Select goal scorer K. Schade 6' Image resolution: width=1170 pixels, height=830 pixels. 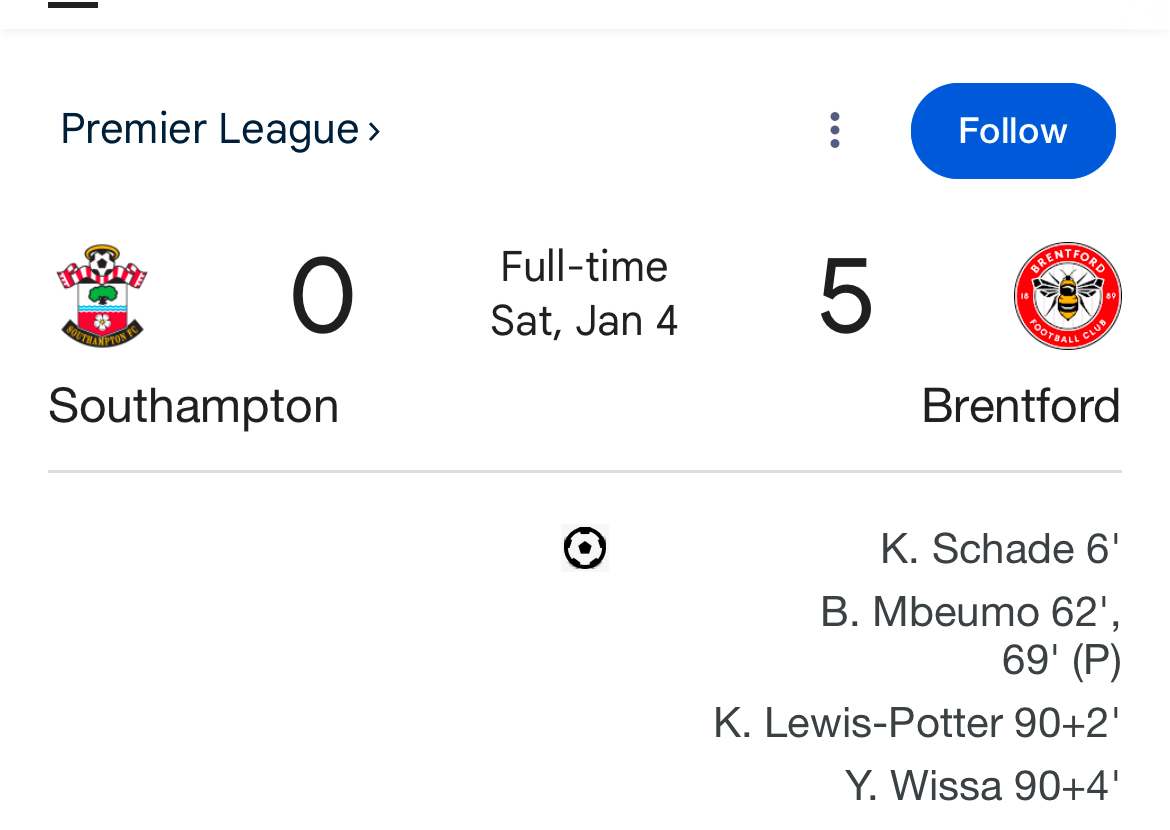point(999,549)
